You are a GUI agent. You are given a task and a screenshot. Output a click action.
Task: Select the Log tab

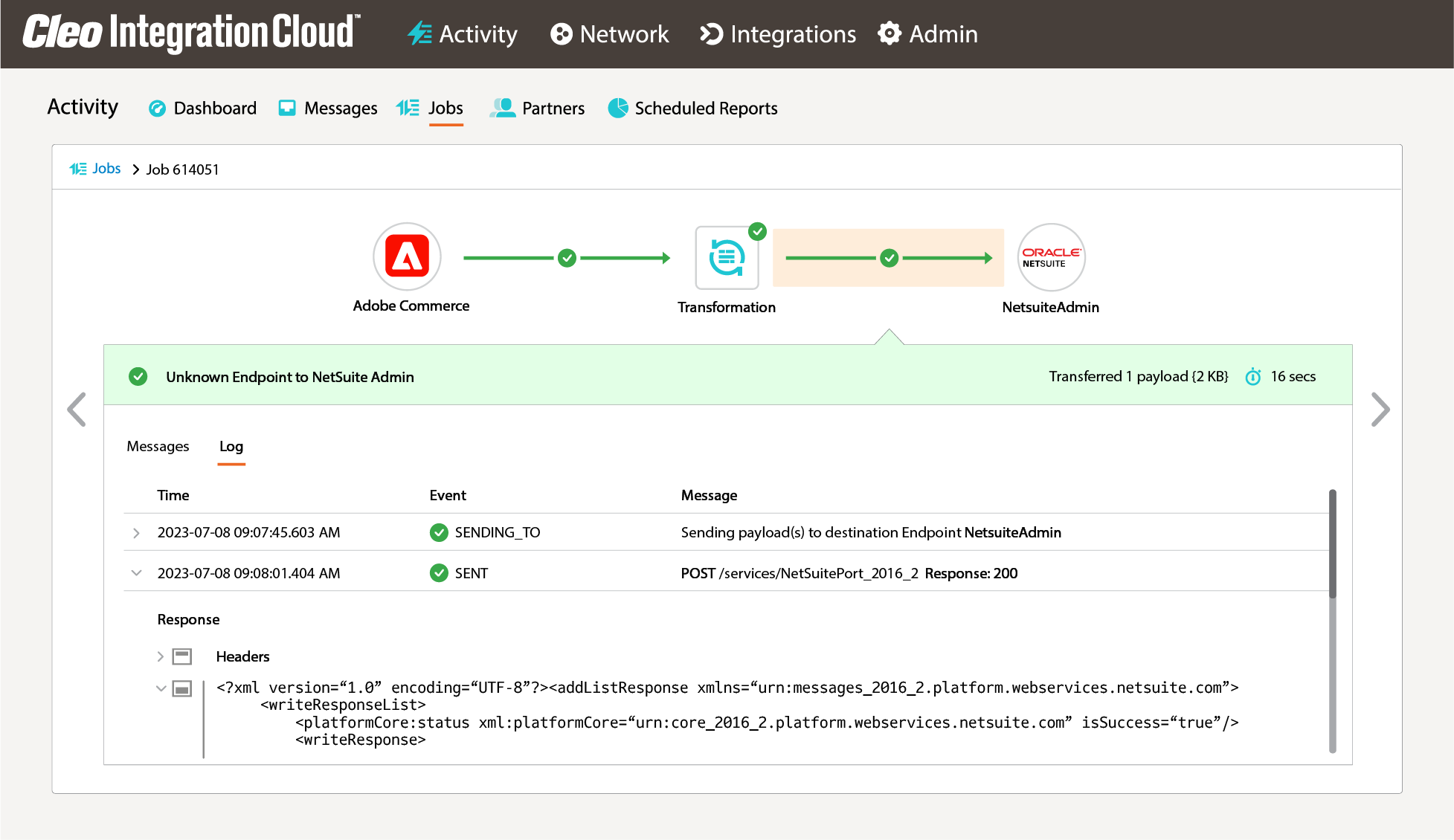pos(231,446)
